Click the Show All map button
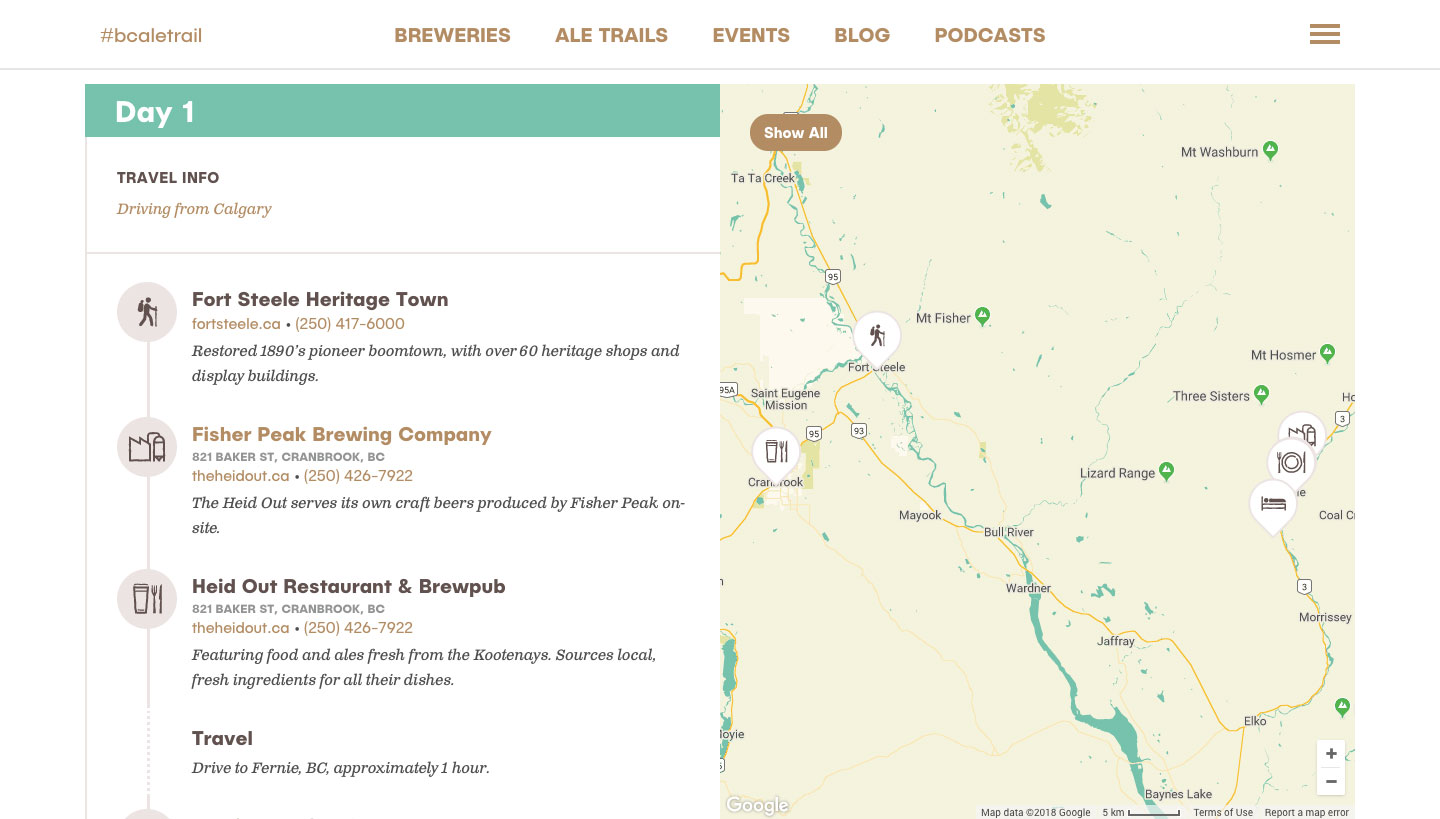 [x=796, y=133]
